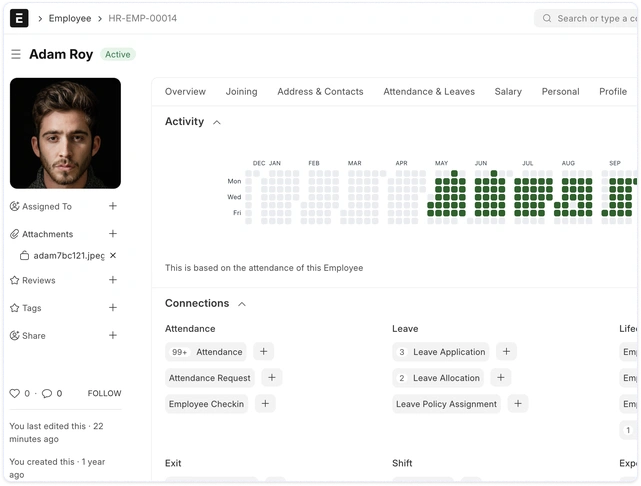
Task: Toggle the sidebar hamburger menu
Action: [16, 54]
